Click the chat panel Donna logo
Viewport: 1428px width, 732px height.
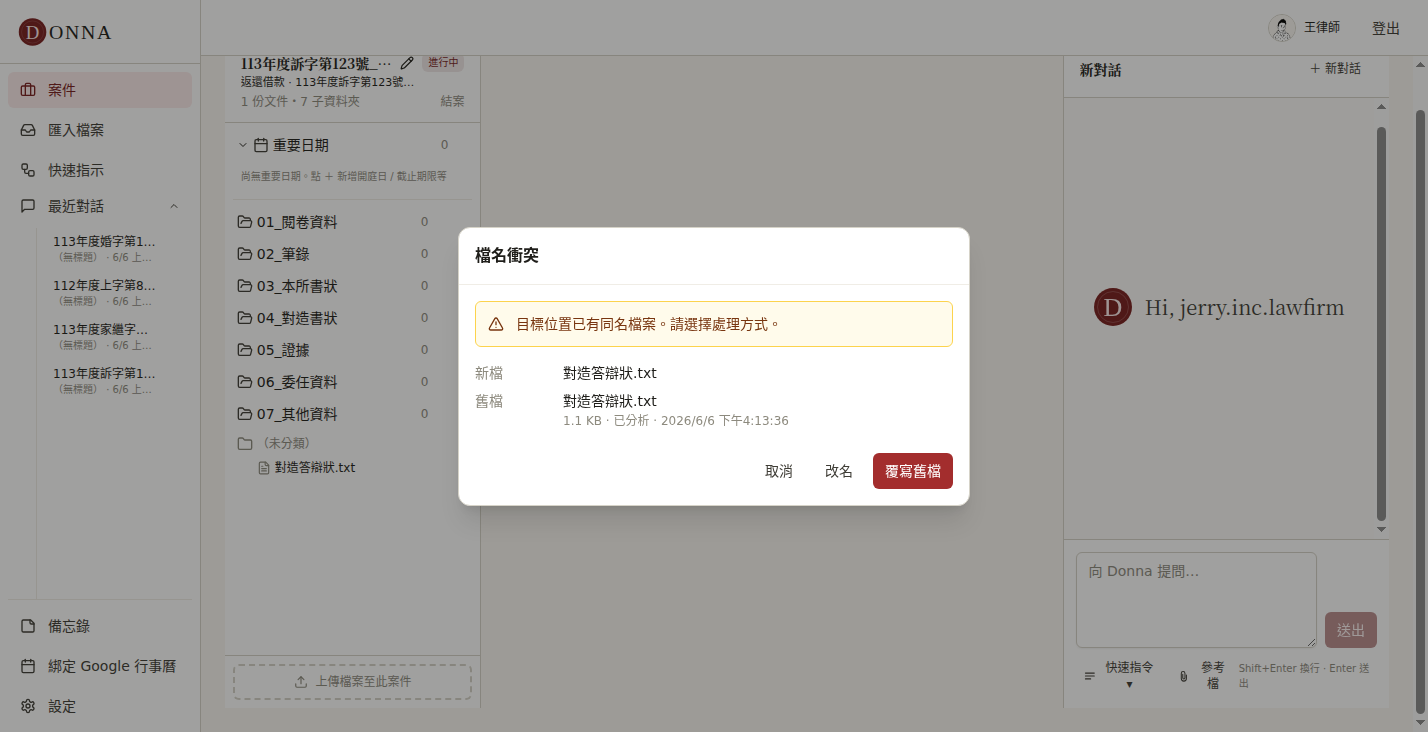1113,307
